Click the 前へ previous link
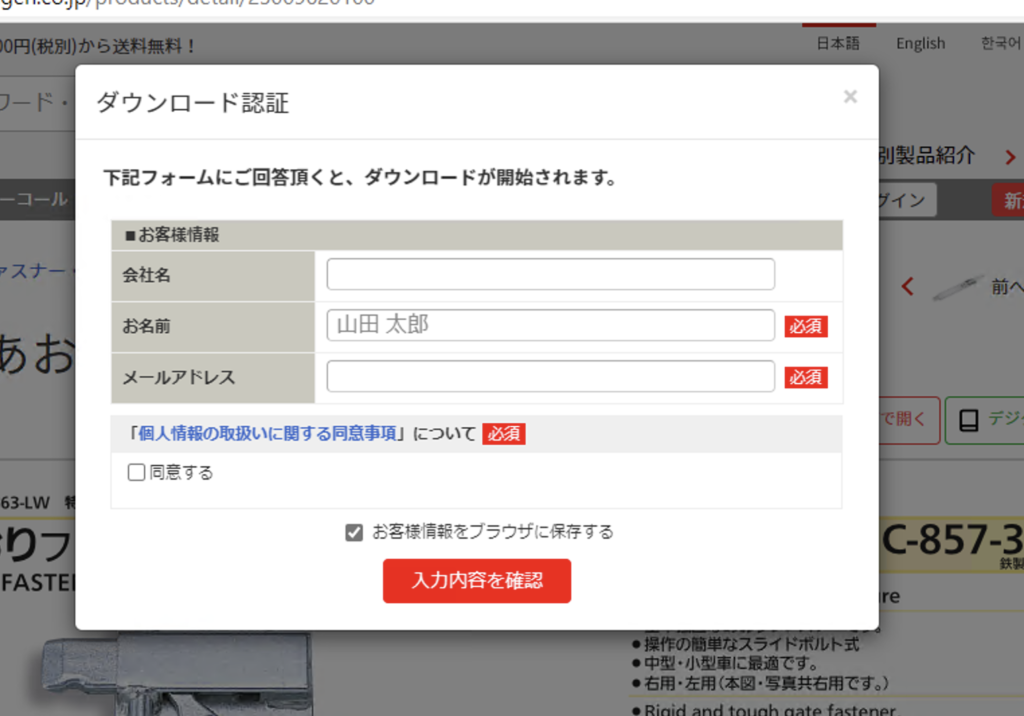Image resolution: width=1024 pixels, height=716 pixels. [x=1007, y=286]
